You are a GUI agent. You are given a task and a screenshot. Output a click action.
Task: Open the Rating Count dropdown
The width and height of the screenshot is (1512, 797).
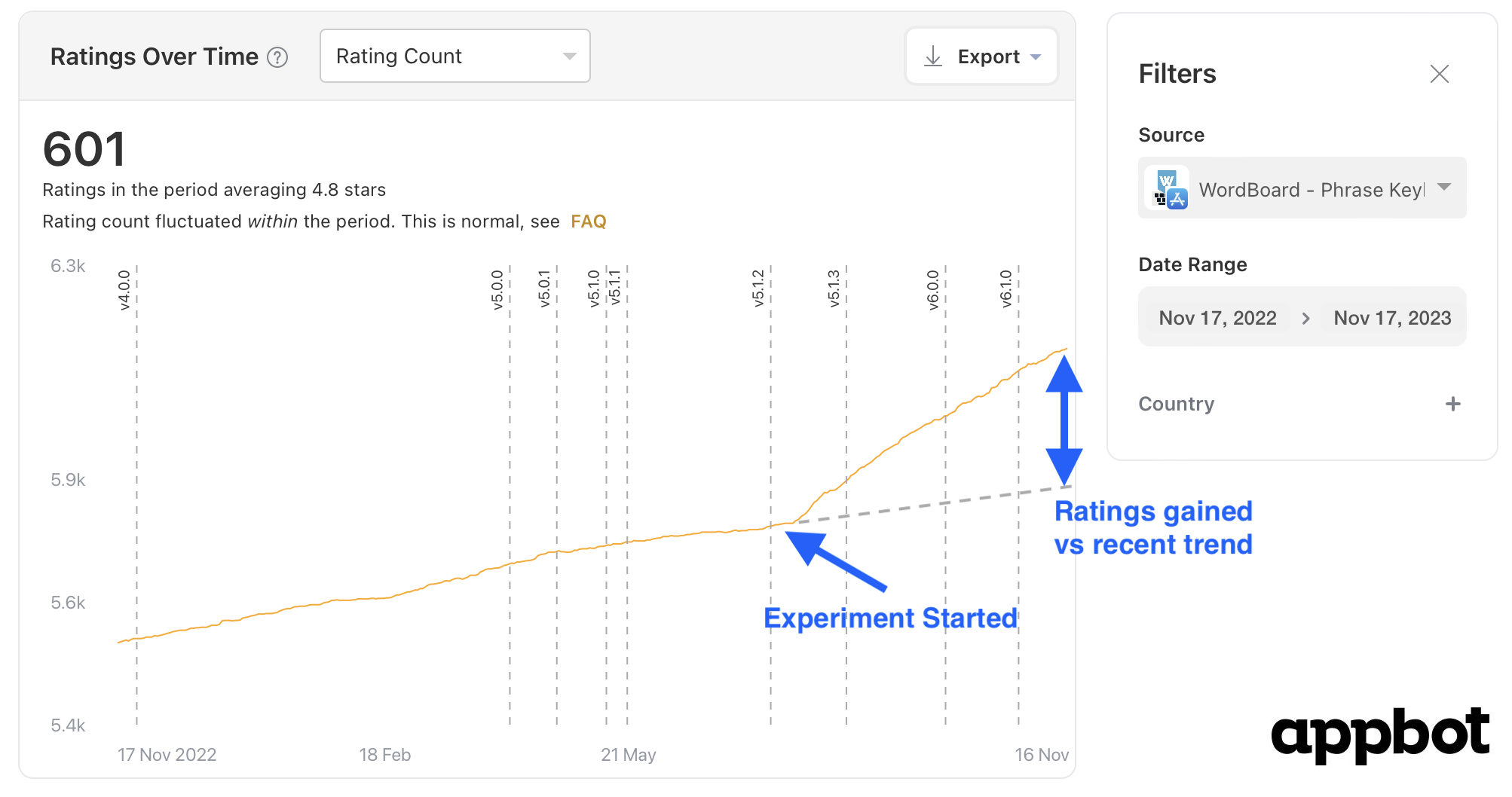pos(455,56)
